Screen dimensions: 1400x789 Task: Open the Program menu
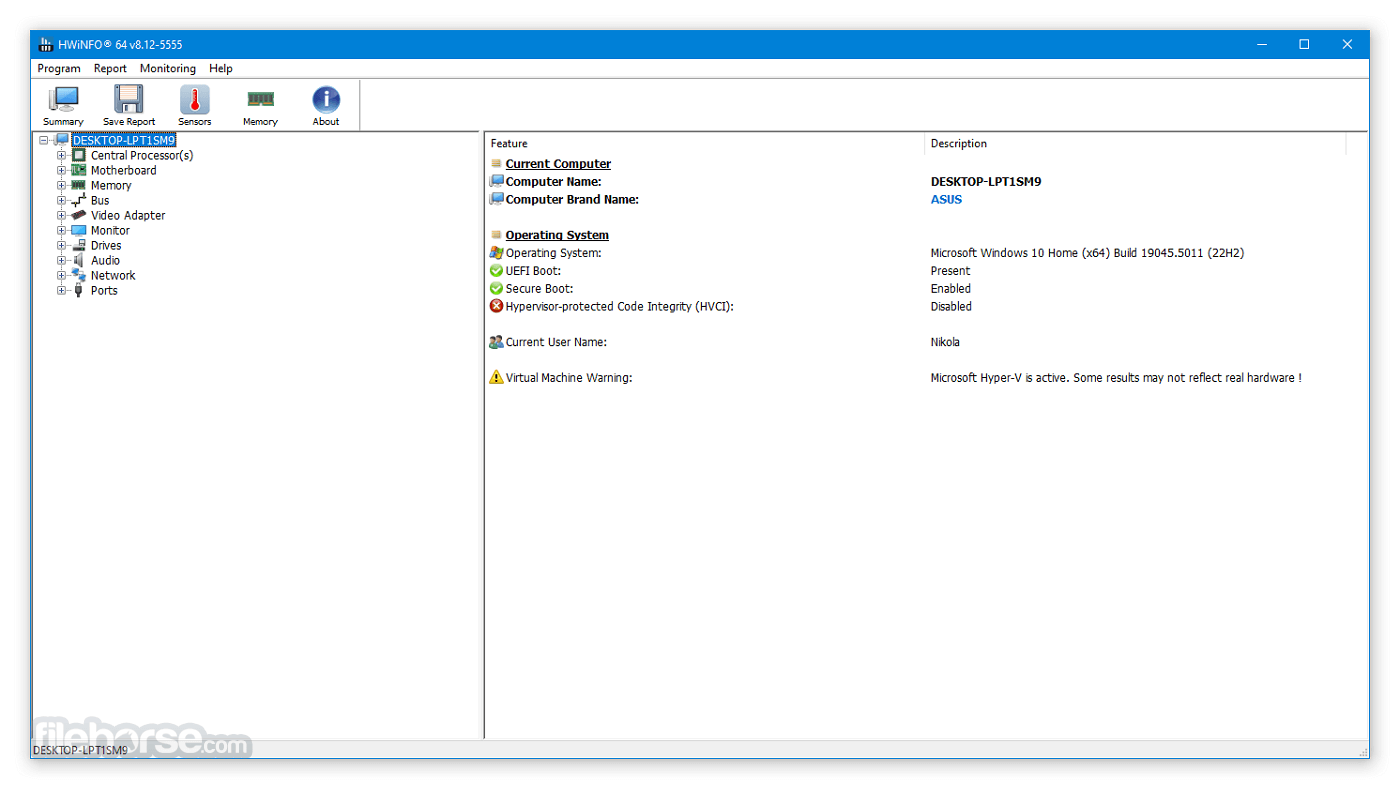[59, 69]
